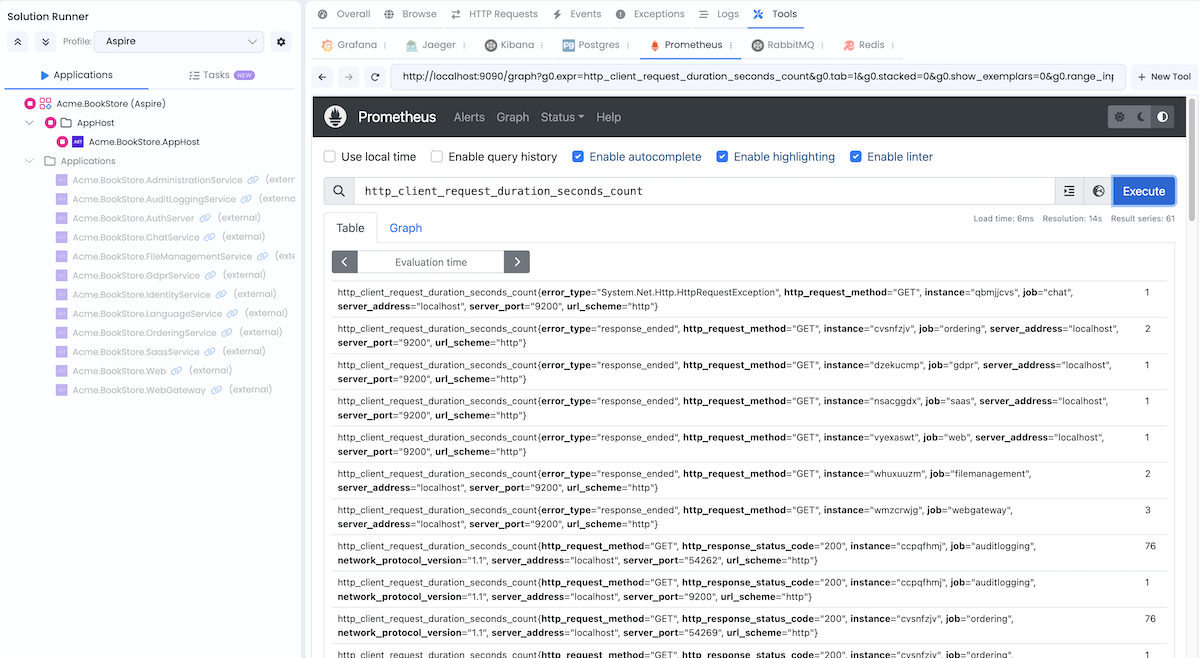
Task: Disable the Enable autocomplete checkbox
Action: tap(578, 156)
